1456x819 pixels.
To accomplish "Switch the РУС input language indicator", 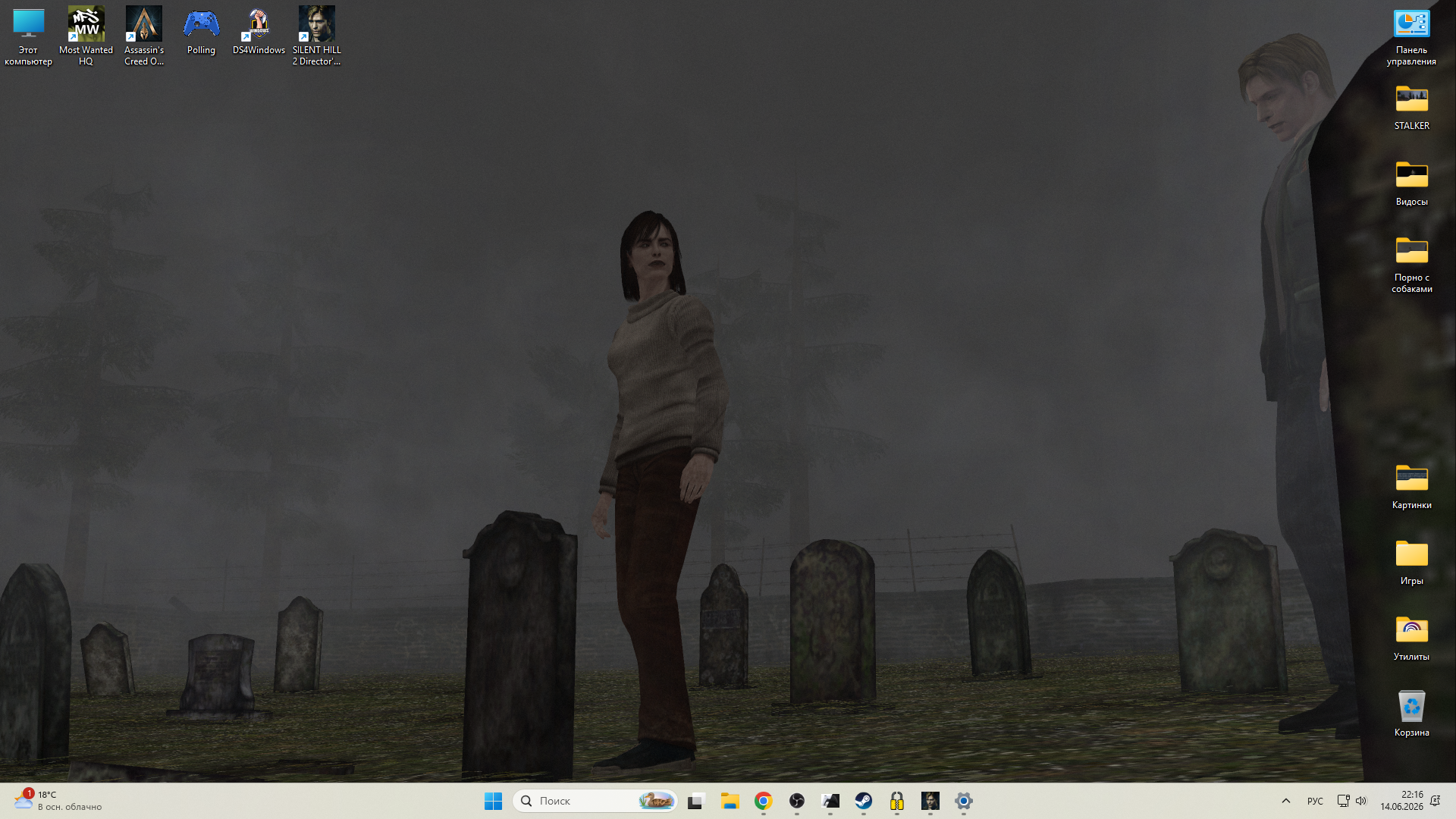I will pyautogui.click(x=1315, y=801).
